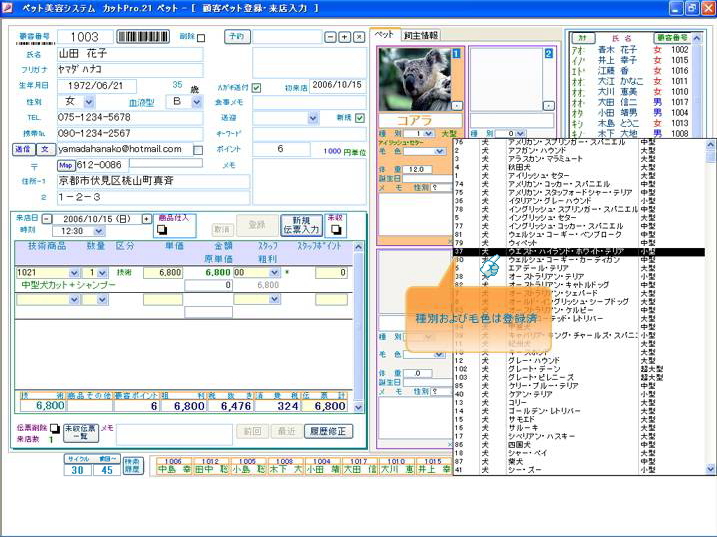Click into the TEL field 075-1234-5678
Screen dimensions: 717x538
130,117
